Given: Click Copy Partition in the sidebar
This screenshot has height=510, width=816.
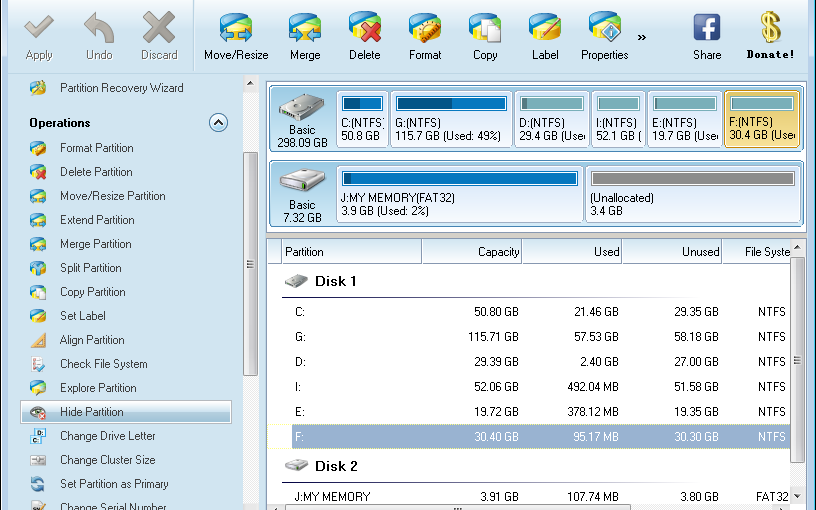Looking at the screenshot, I should click(x=78, y=291).
